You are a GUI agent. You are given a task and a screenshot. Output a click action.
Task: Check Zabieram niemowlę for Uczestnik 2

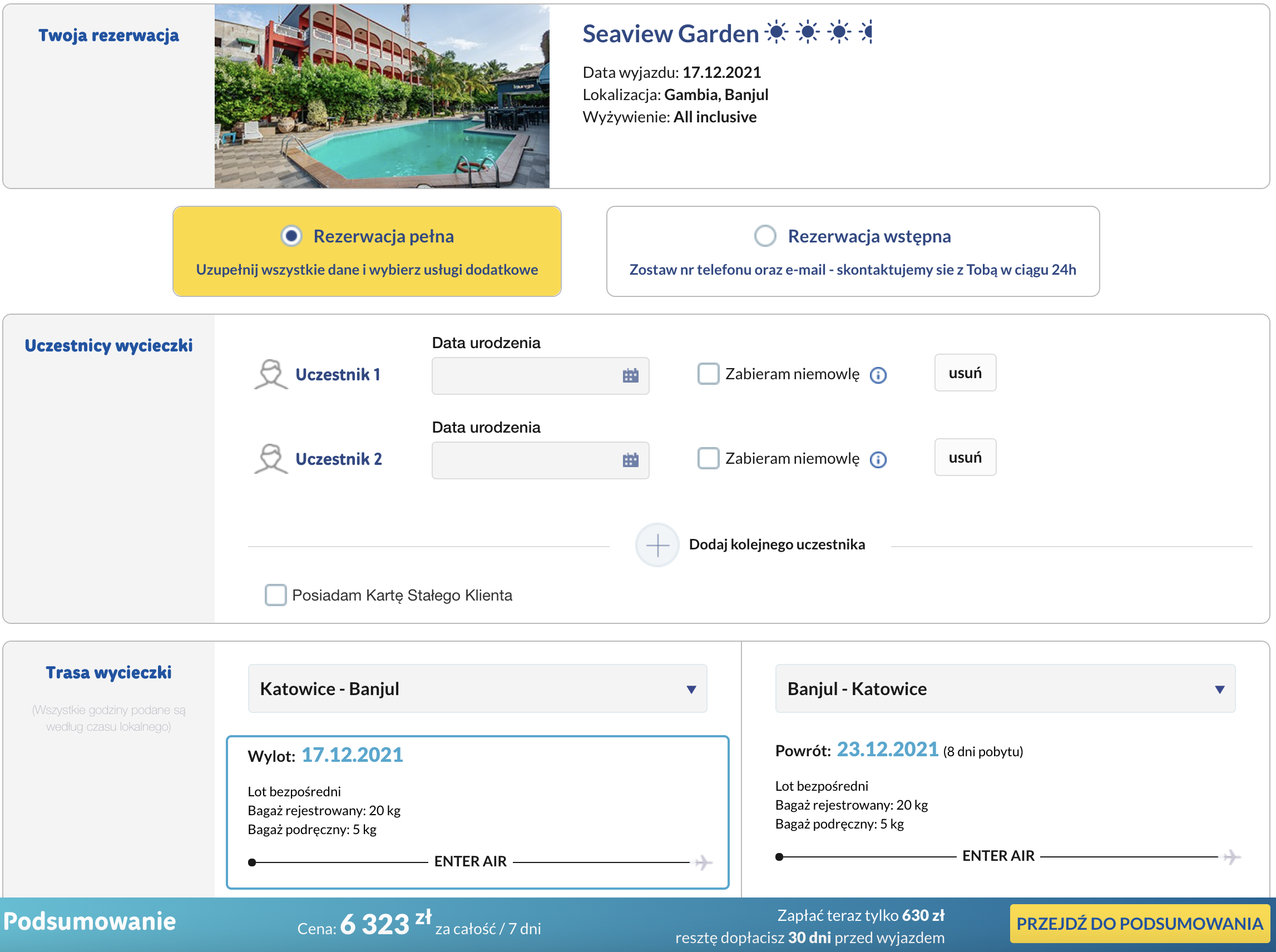(708, 458)
